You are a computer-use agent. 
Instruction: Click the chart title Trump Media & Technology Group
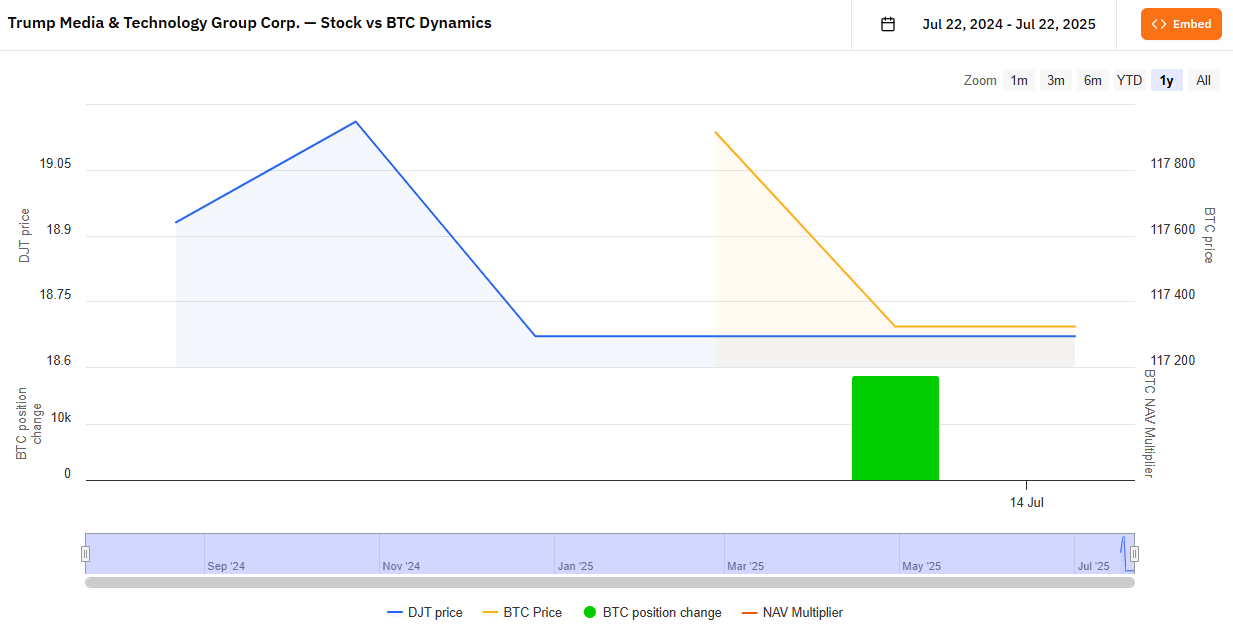click(x=250, y=22)
